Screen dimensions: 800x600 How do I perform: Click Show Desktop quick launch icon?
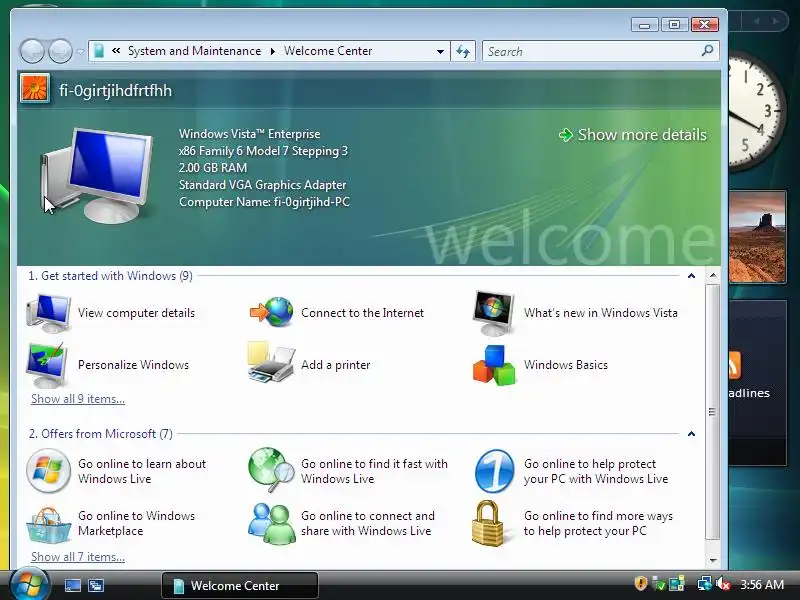click(x=73, y=585)
